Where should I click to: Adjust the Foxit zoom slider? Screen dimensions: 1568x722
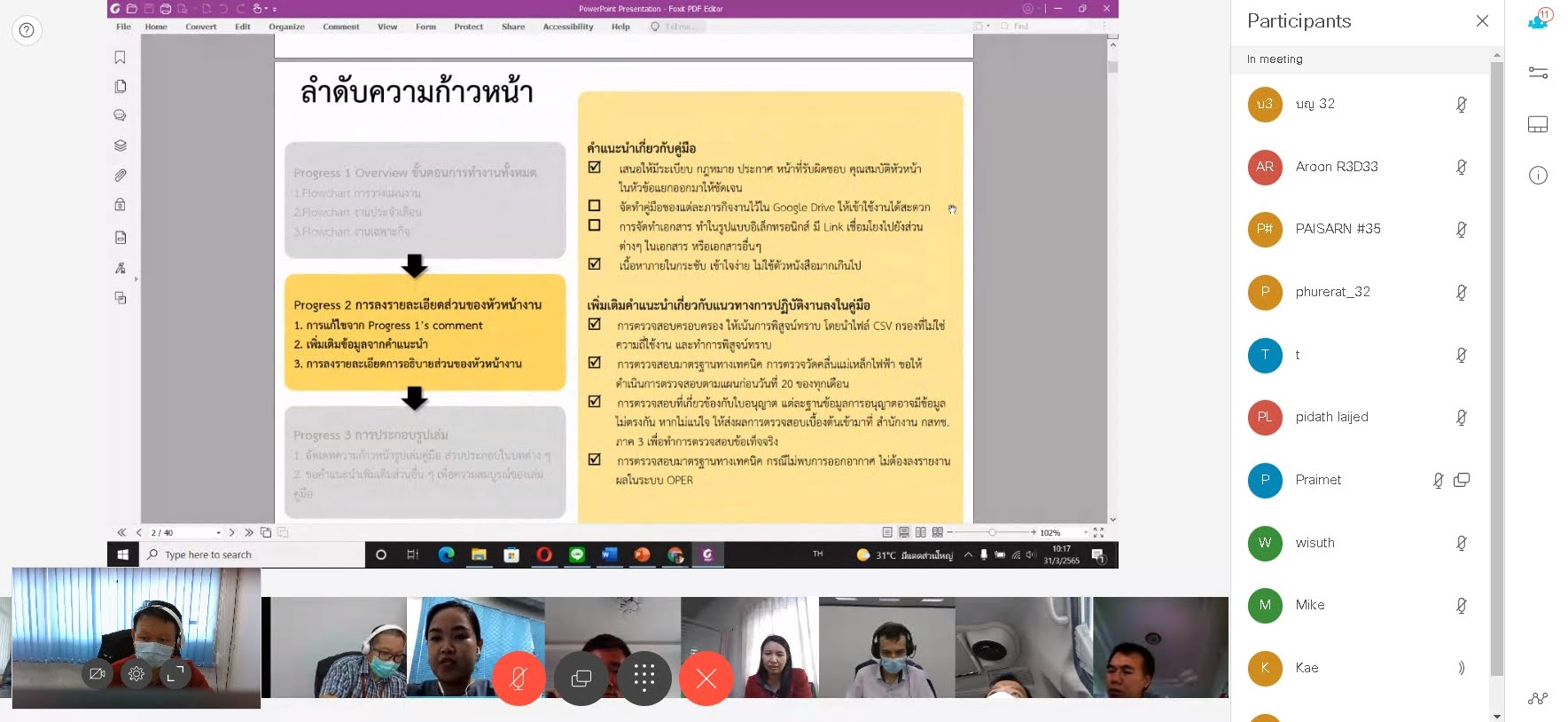[992, 532]
